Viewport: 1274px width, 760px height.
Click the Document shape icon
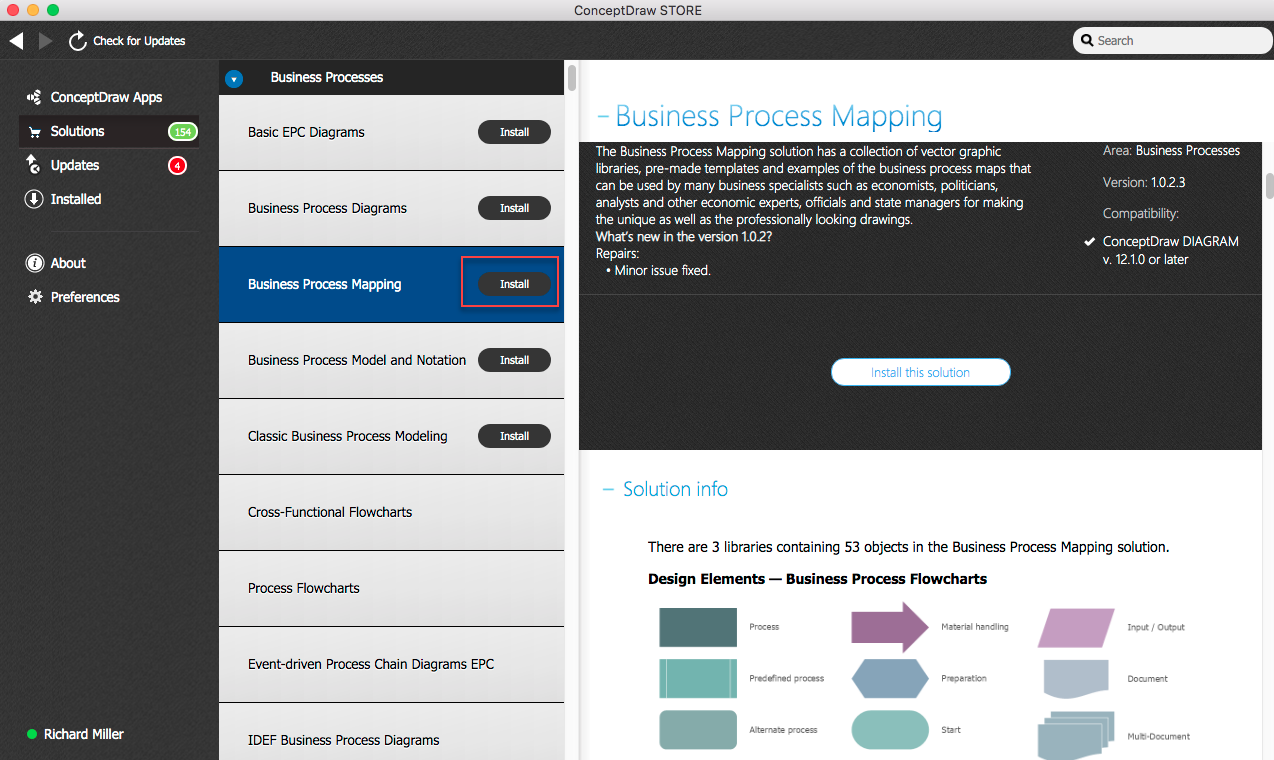coord(1076,678)
